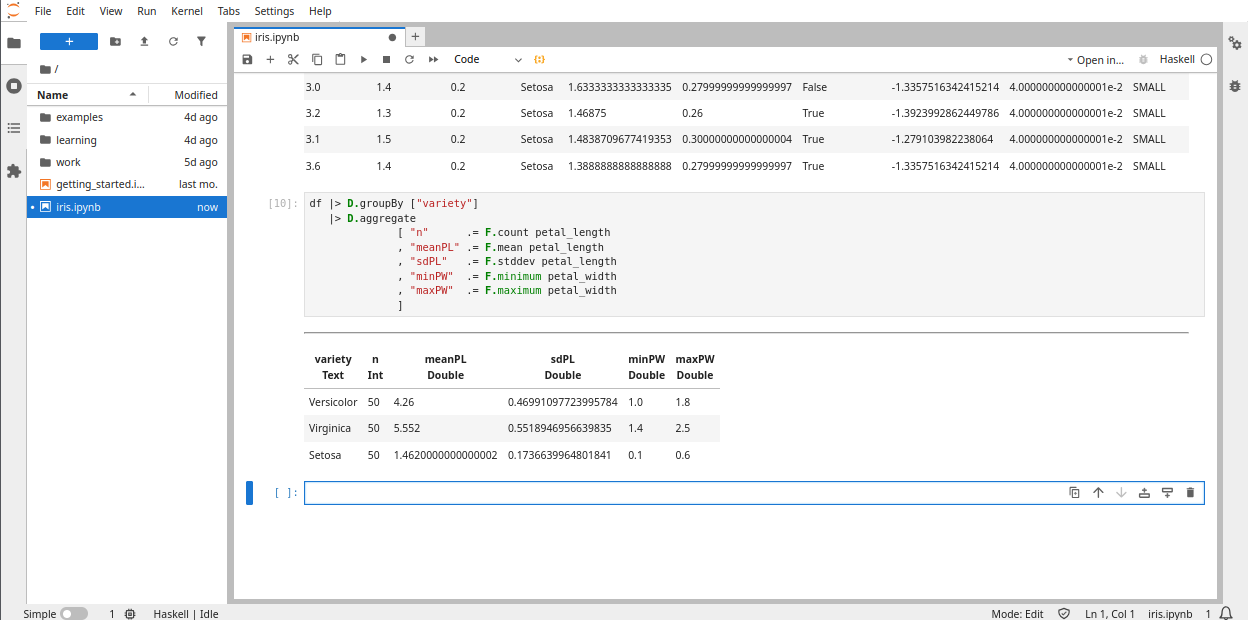Create a new folder in file browser
Screen dimensions: 1248x620
(x=116, y=41)
